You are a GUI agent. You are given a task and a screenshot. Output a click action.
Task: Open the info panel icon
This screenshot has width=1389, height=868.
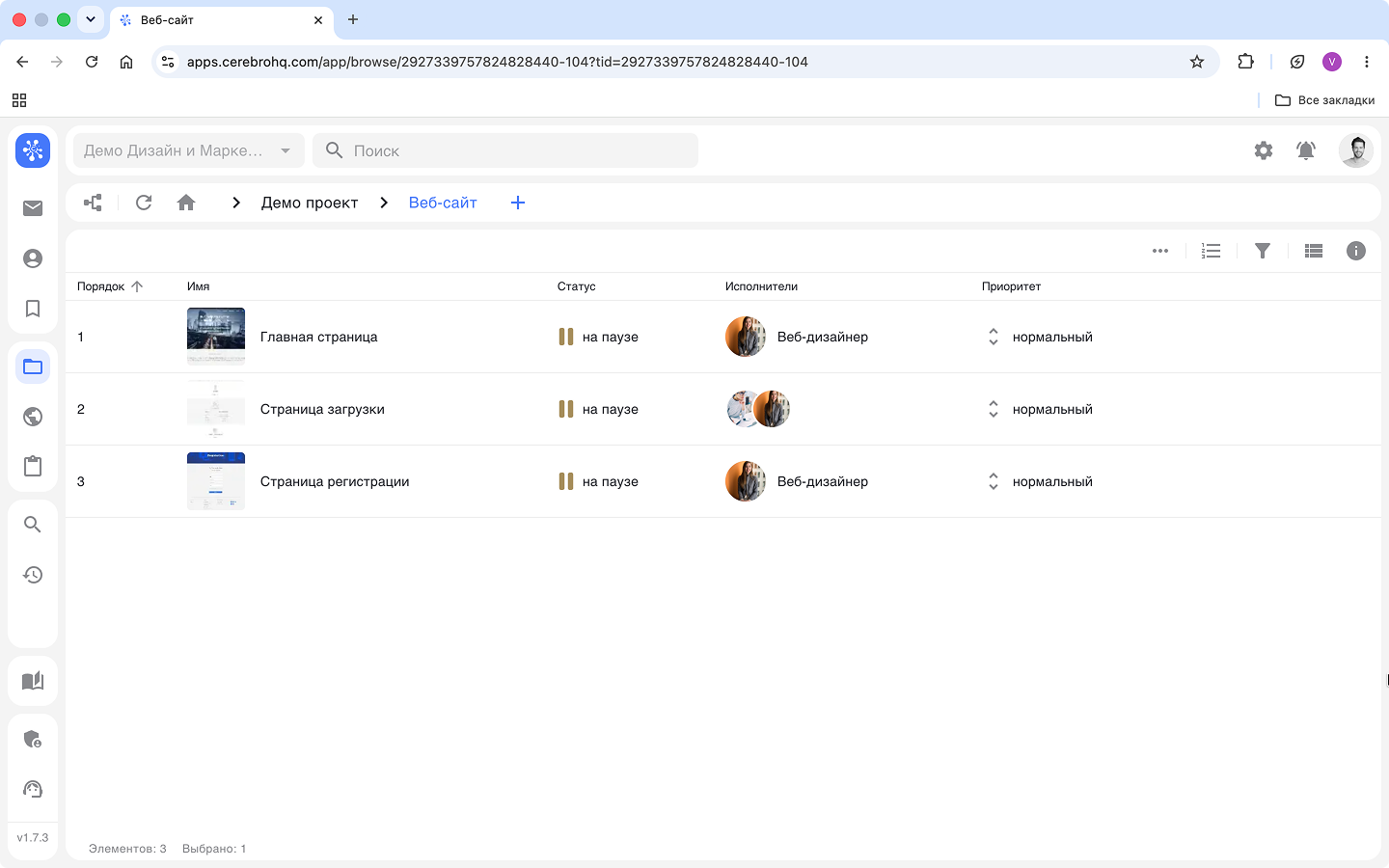[1356, 251]
